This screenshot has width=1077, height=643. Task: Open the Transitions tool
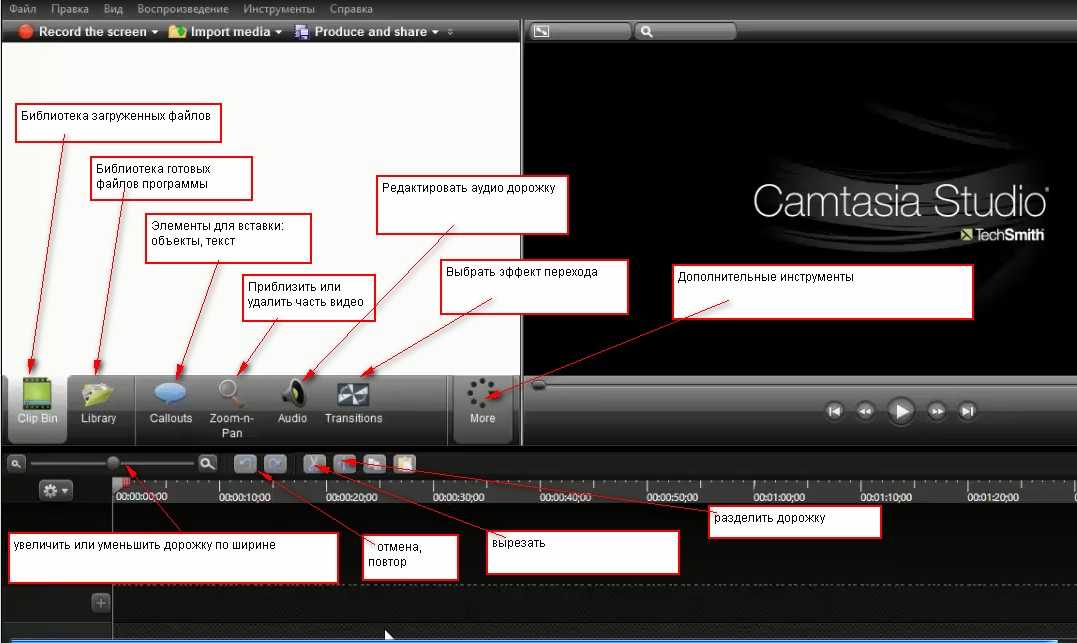pos(353,402)
